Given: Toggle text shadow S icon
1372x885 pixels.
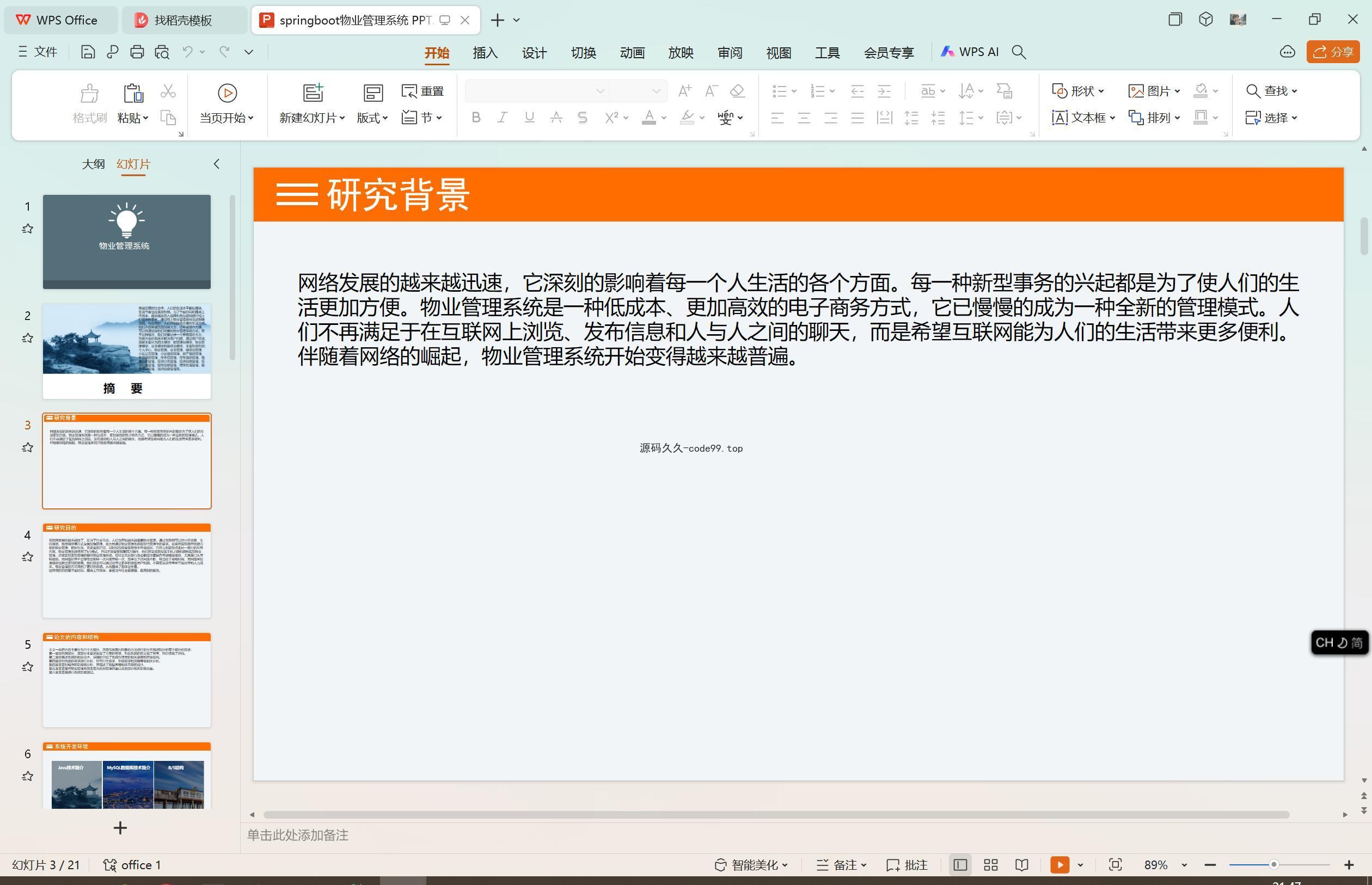Looking at the screenshot, I should [582, 118].
